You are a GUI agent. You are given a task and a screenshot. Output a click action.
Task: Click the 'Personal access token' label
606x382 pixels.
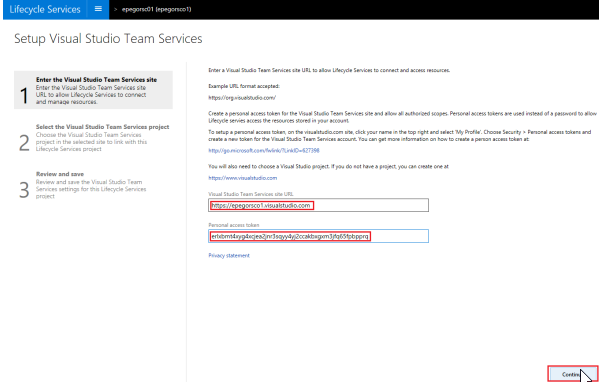234,225
